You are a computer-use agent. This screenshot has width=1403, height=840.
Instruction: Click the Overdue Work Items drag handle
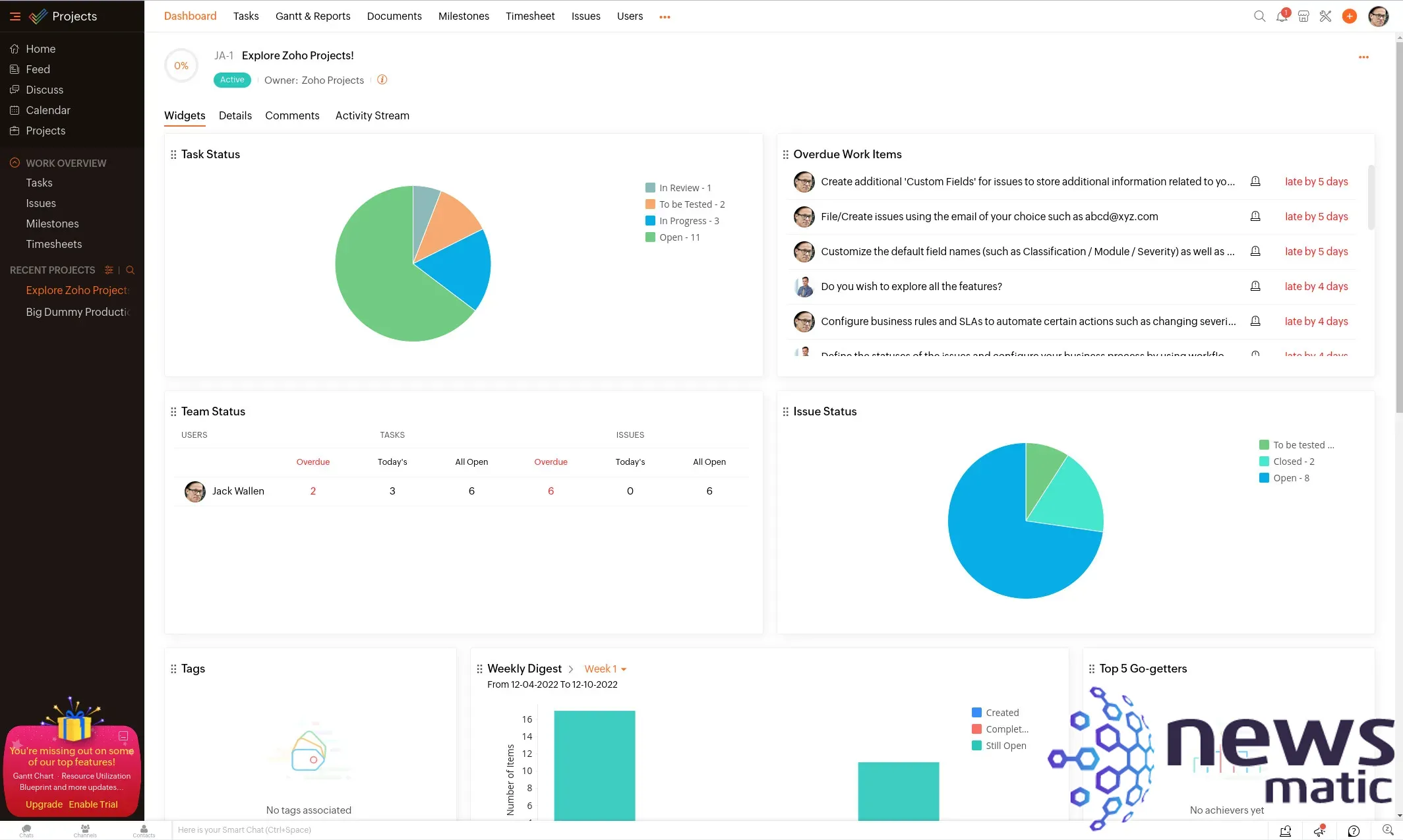(785, 154)
